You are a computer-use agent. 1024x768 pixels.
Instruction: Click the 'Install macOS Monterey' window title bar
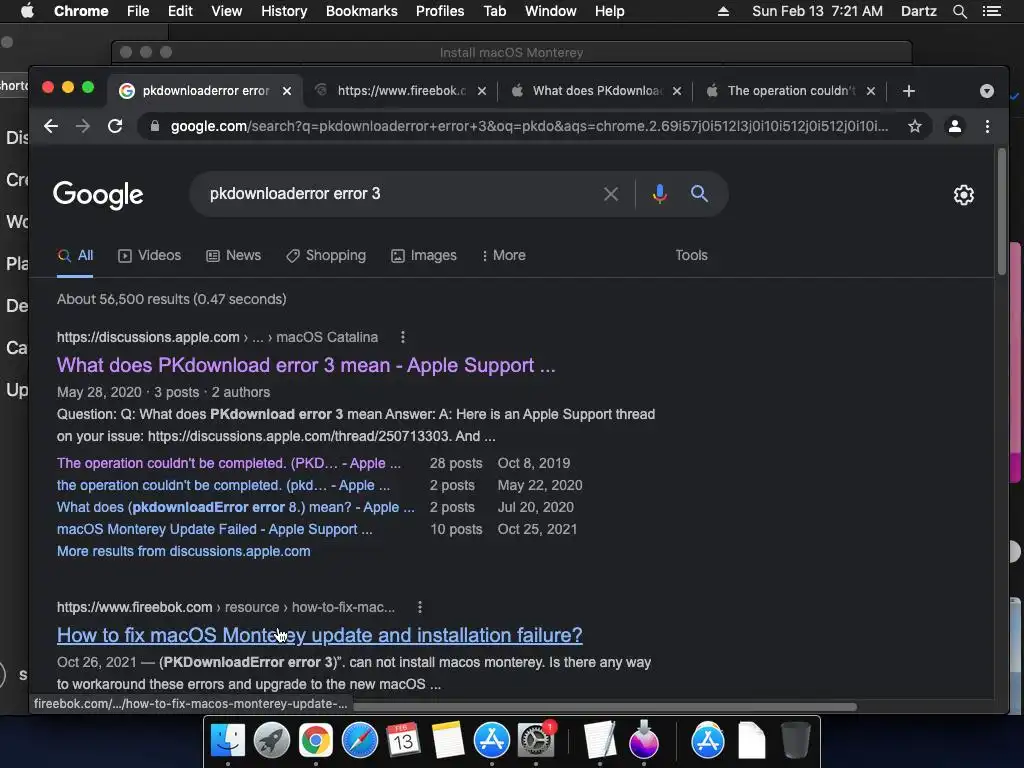point(511,52)
